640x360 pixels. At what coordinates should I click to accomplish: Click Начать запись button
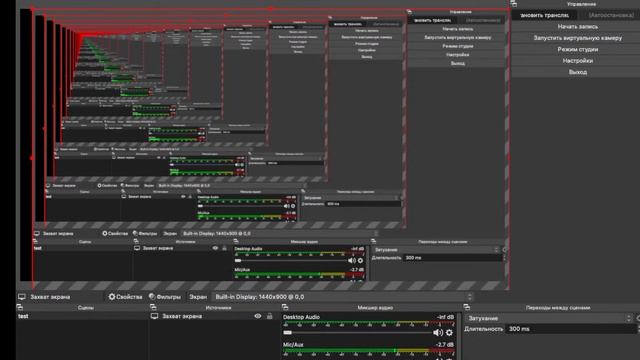[577, 27]
